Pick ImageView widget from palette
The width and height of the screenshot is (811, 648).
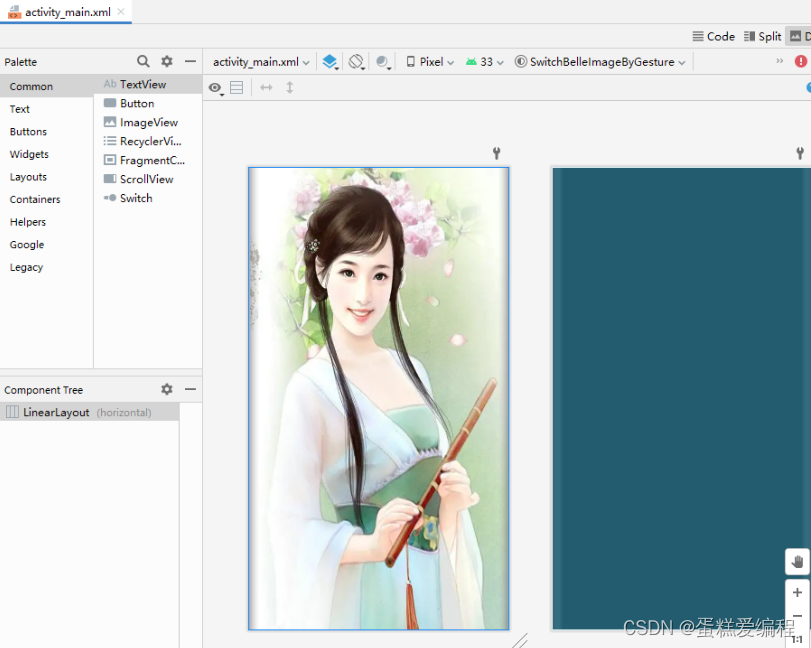pyautogui.click(x=148, y=123)
